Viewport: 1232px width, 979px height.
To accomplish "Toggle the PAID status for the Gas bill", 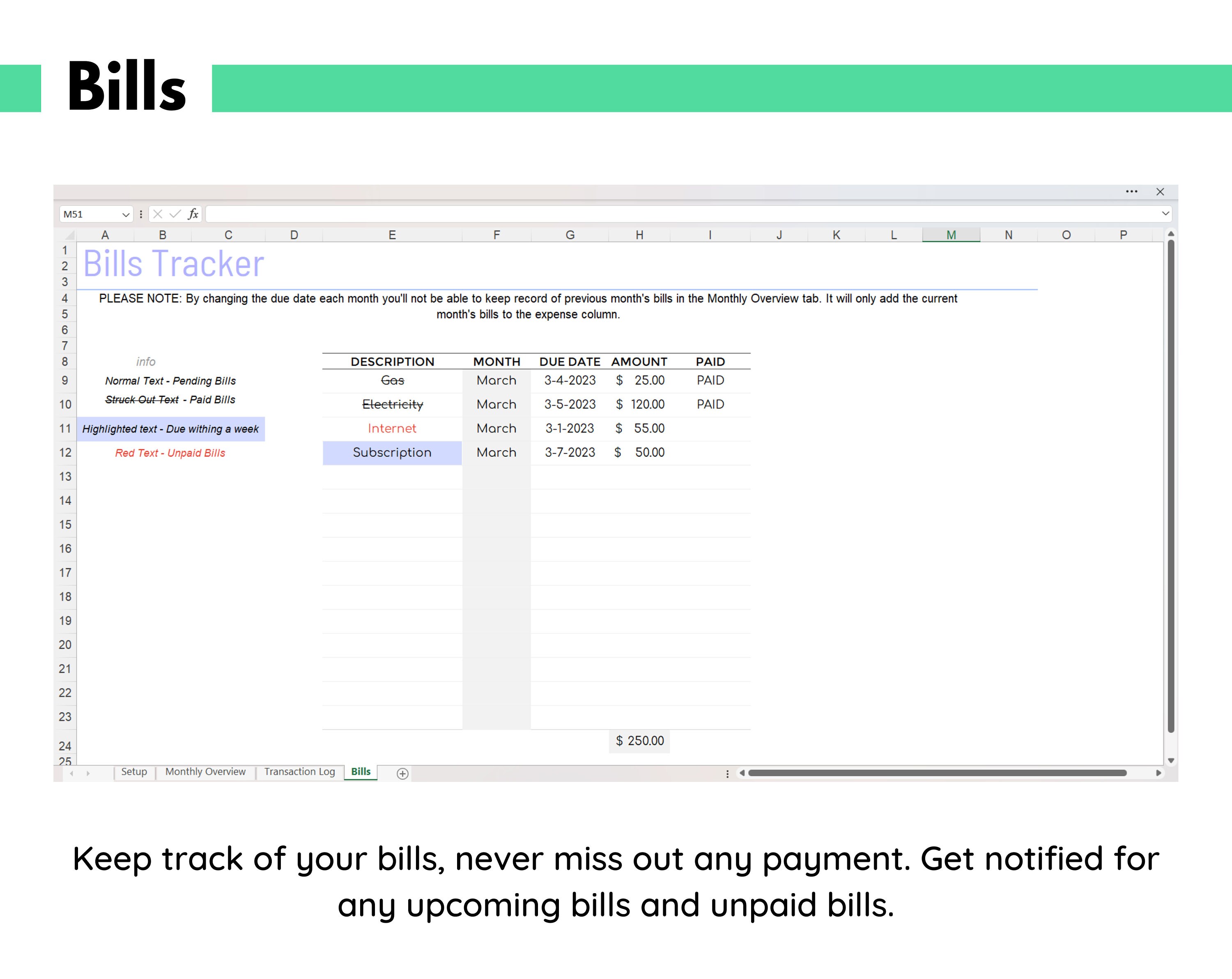I will pos(710,380).
